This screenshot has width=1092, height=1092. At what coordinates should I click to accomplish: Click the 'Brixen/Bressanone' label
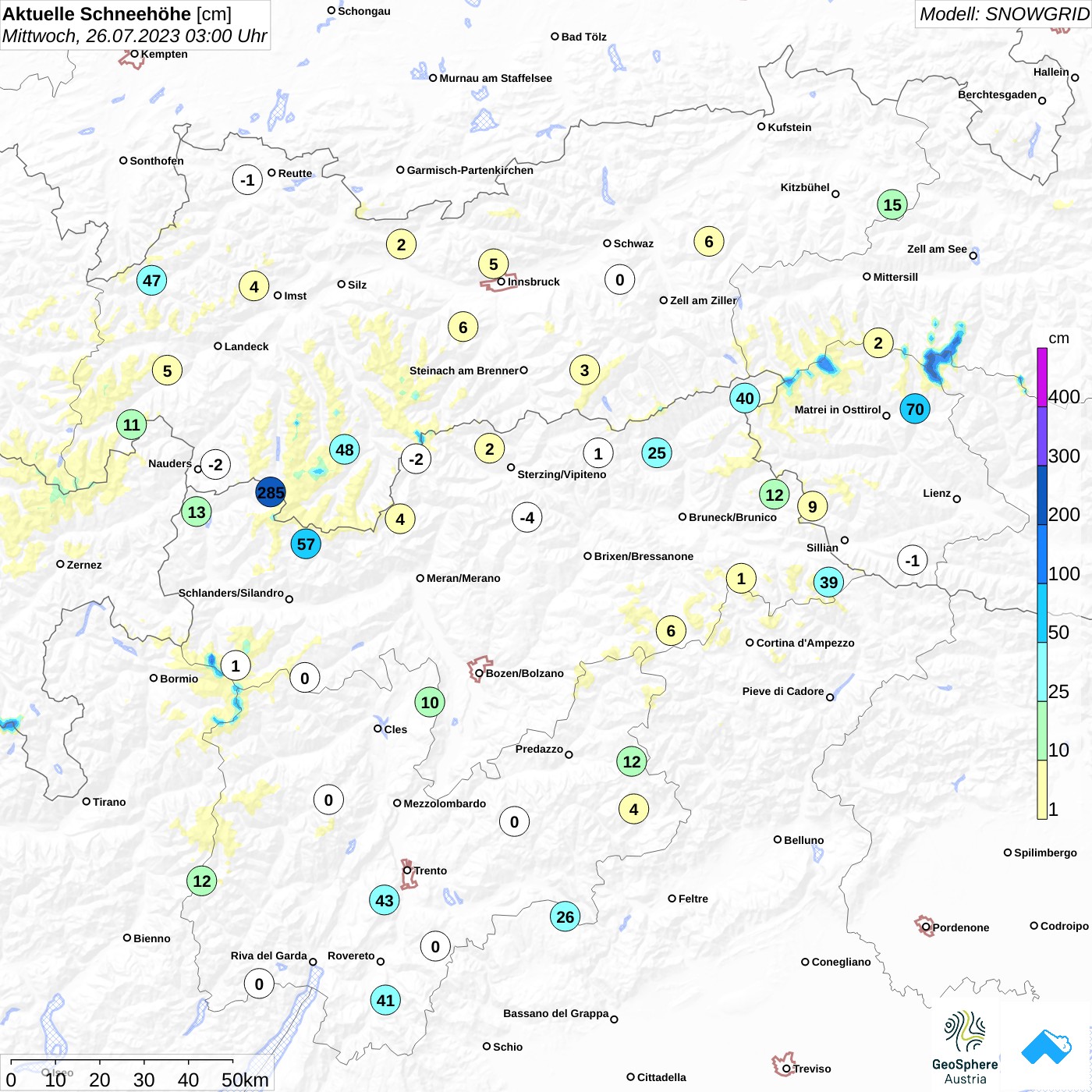coord(643,556)
